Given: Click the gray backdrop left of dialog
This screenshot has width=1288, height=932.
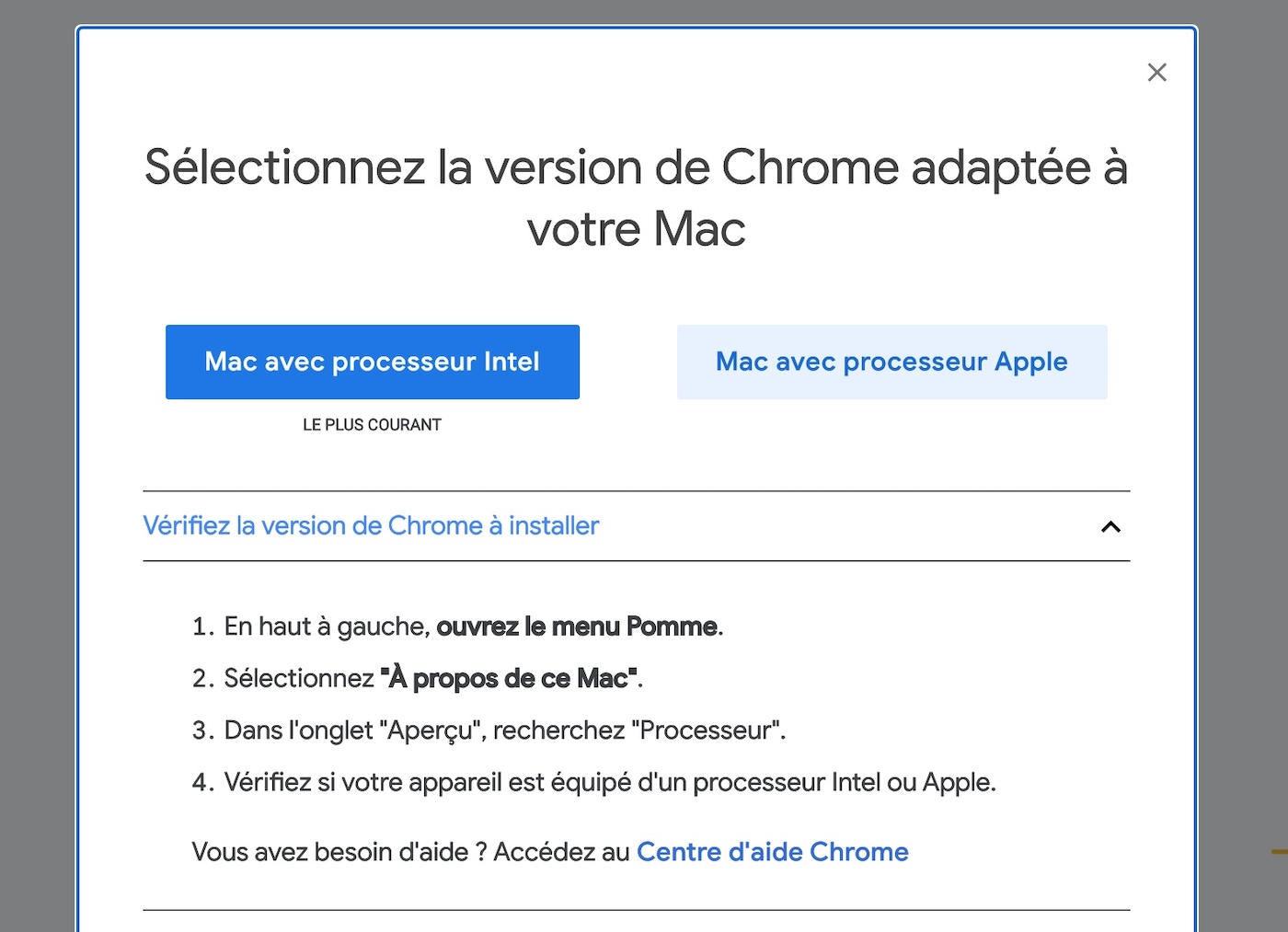Looking at the screenshot, I should [37, 460].
